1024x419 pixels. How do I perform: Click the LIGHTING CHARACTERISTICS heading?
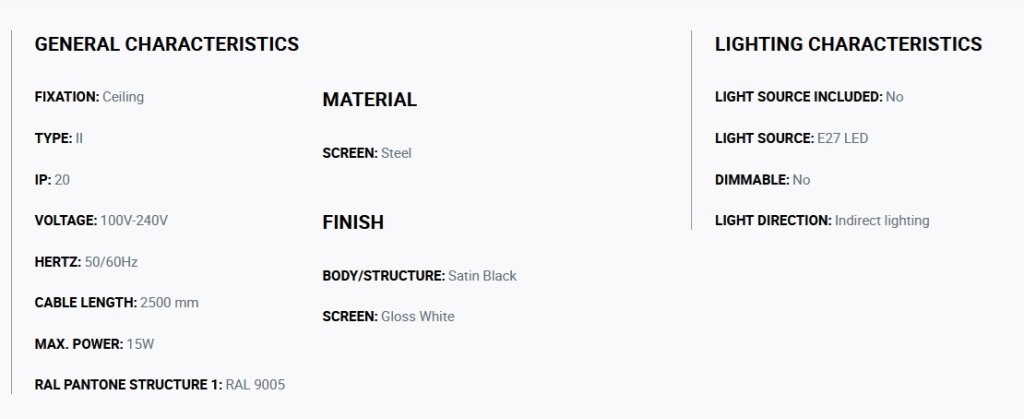point(848,44)
